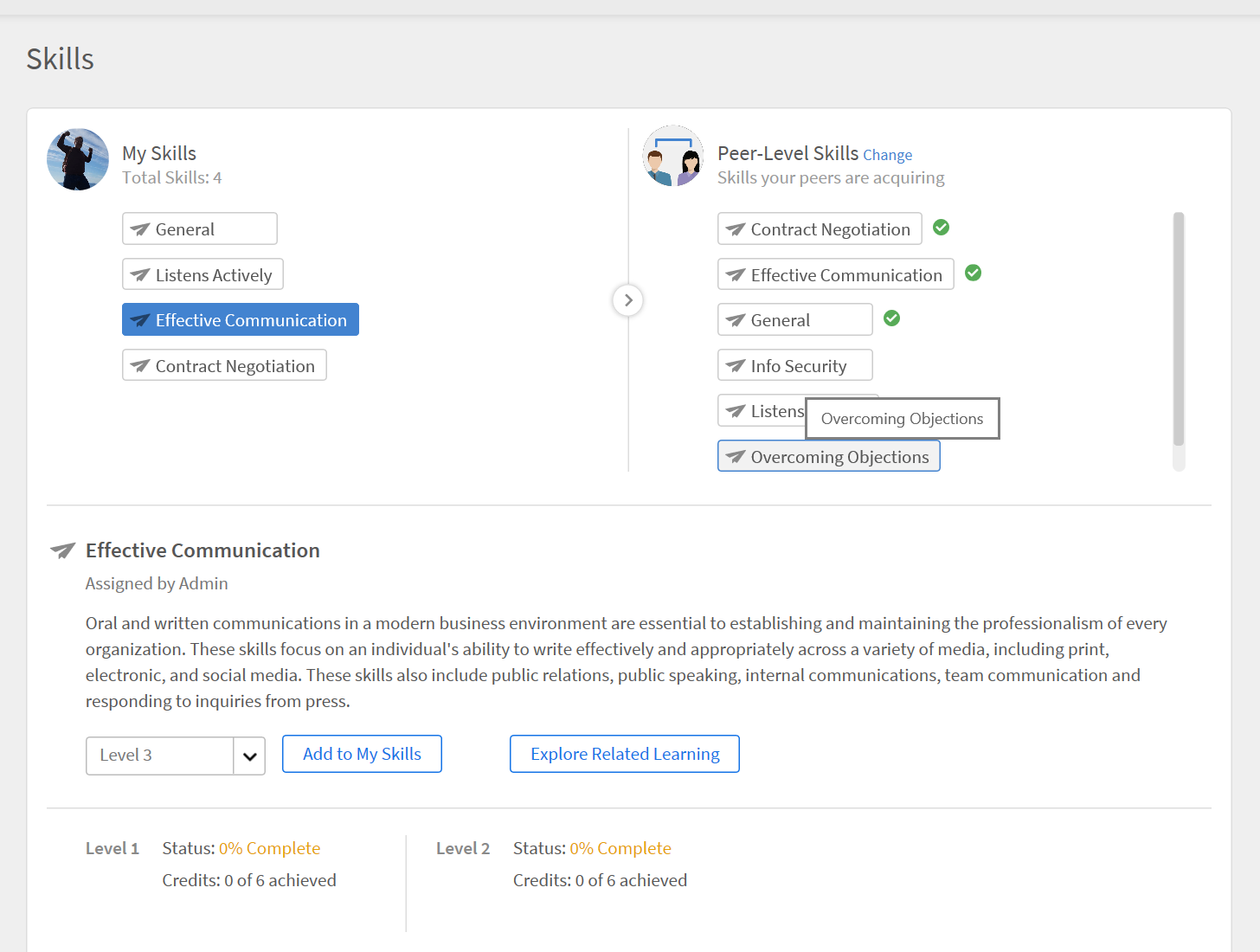Click the Level 3 combo box field
This screenshot has width=1260, height=952.
pyautogui.click(x=160, y=756)
